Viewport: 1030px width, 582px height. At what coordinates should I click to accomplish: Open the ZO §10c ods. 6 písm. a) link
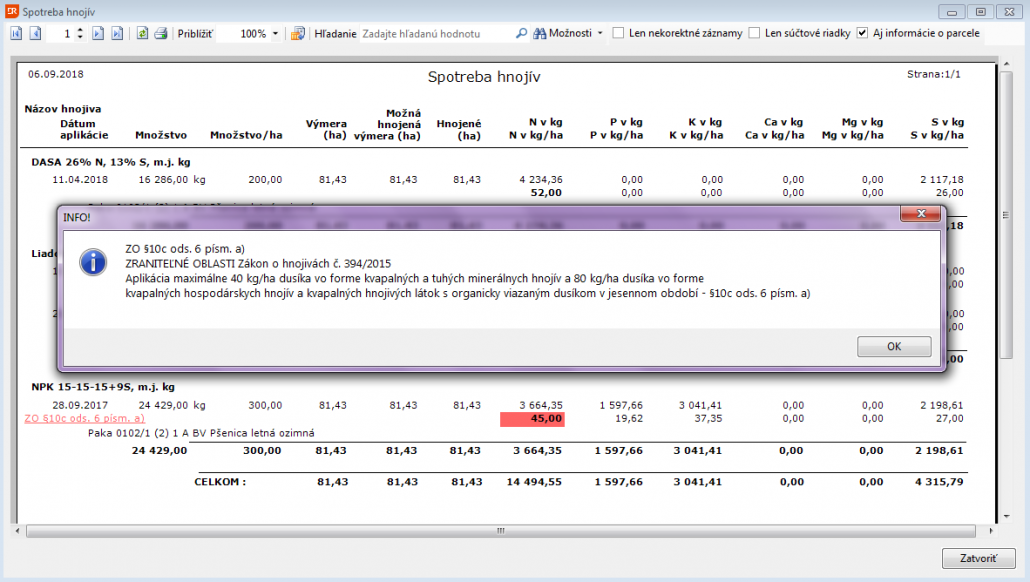(84, 418)
